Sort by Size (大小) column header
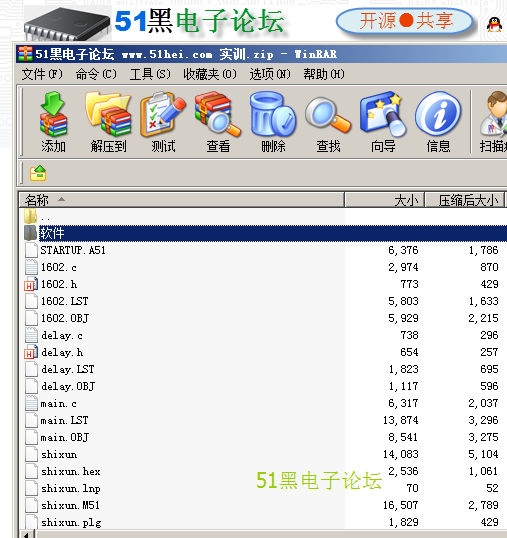Image resolution: width=507 pixels, height=538 pixels. click(385, 200)
